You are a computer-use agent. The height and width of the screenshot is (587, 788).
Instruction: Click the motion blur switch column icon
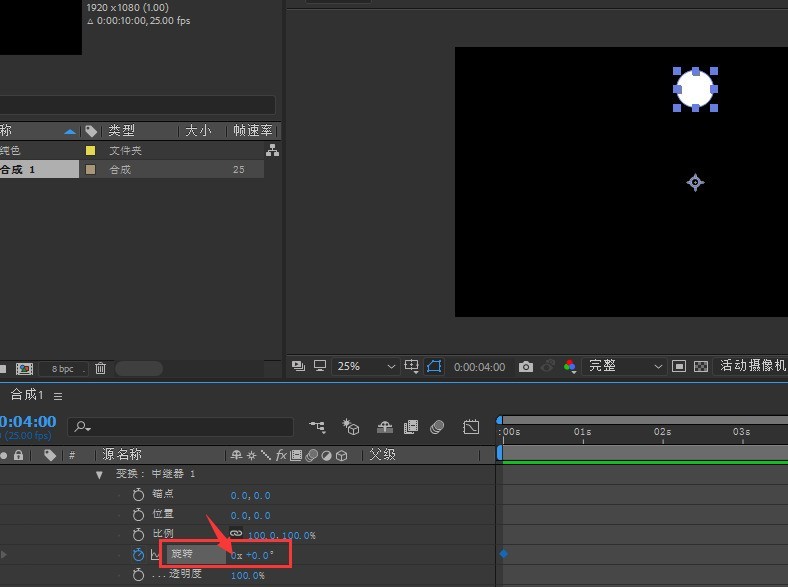[x=312, y=455]
